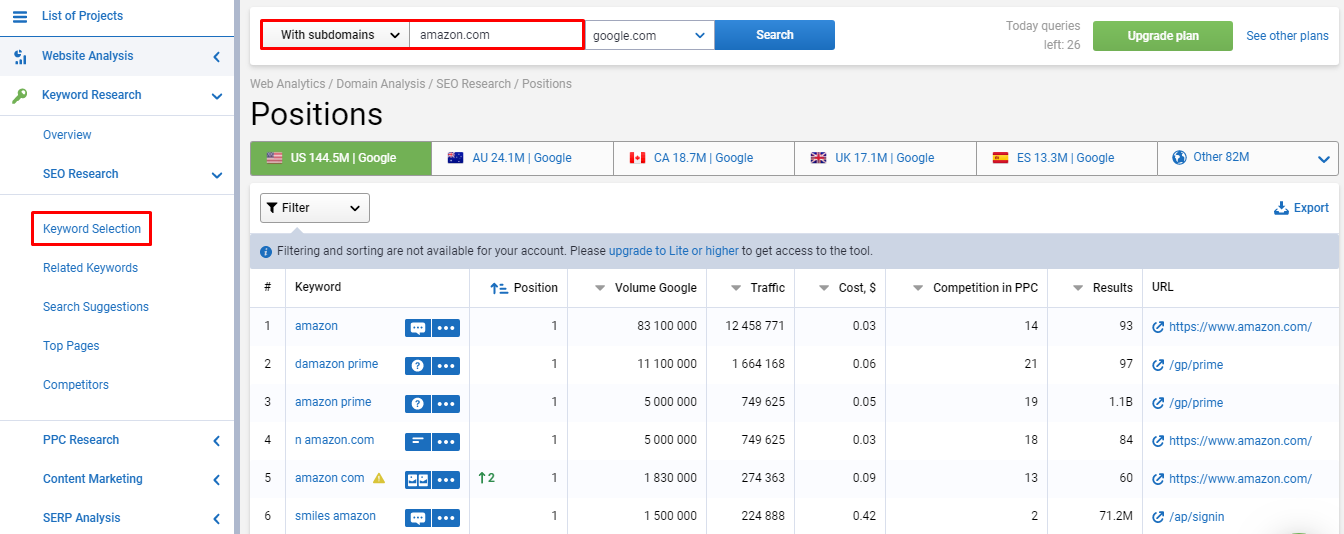The height and width of the screenshot is (534, 1344).
Task: Open Related Keywords in the sidebar
Action: click(x=90, y=268)
